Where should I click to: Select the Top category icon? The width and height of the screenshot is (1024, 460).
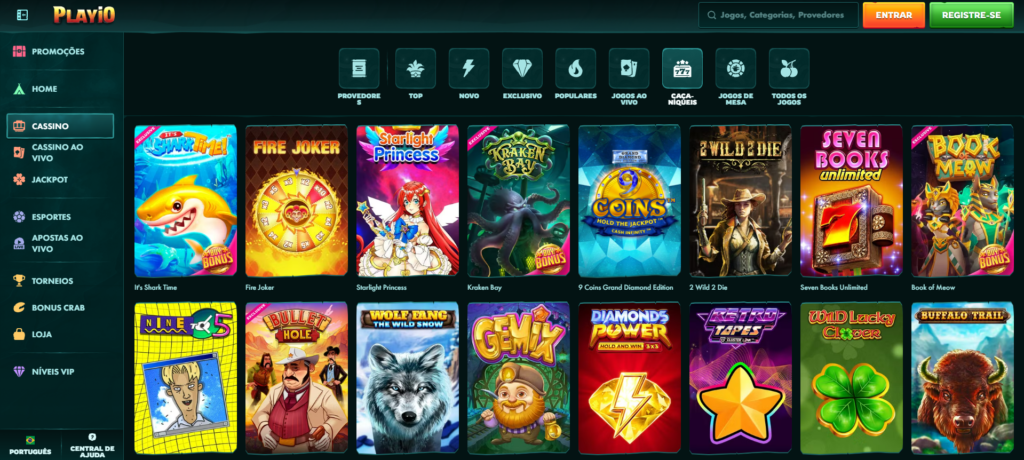click(x=415, y=69)
